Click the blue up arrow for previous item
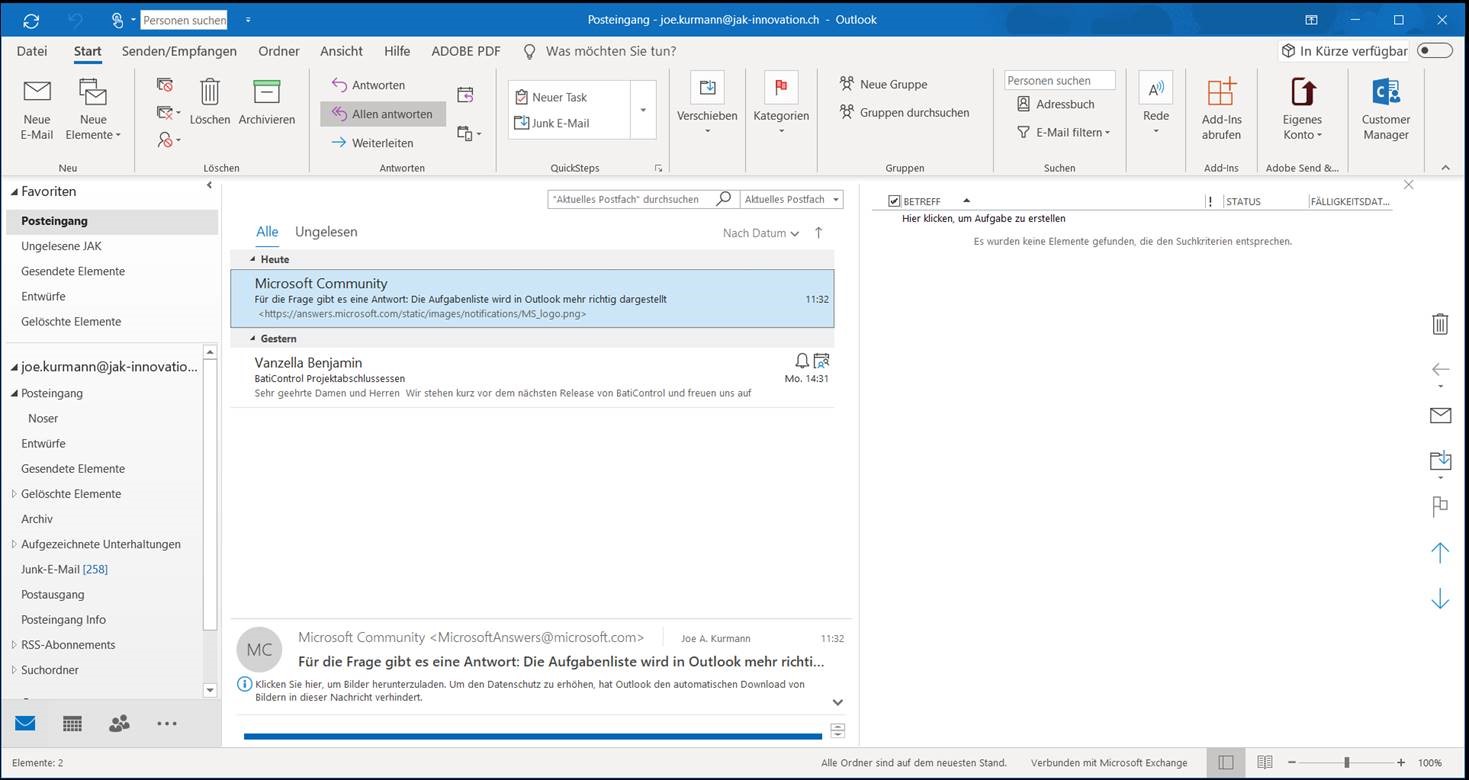1469x780 pixels. (1440, 552)
